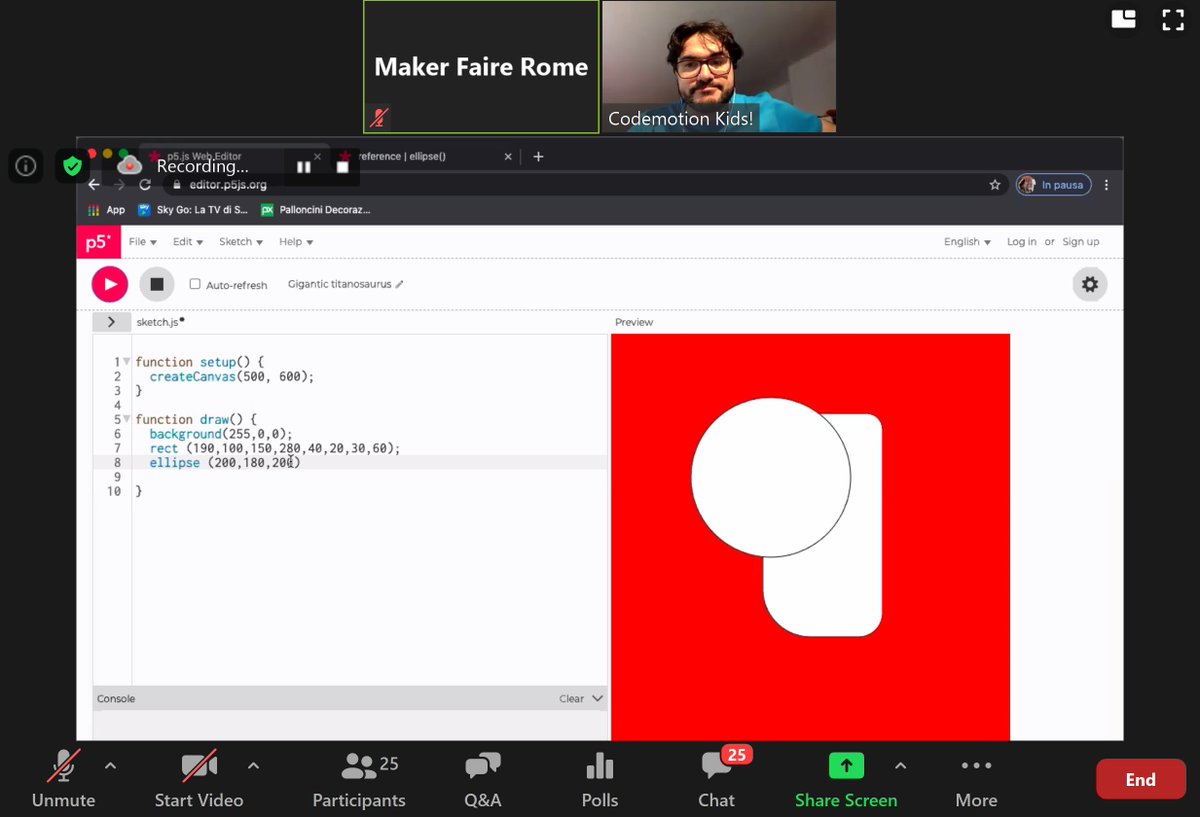Switch Zoom to gallery view layout
1200x817 pixels.
tap(1124, 19)
